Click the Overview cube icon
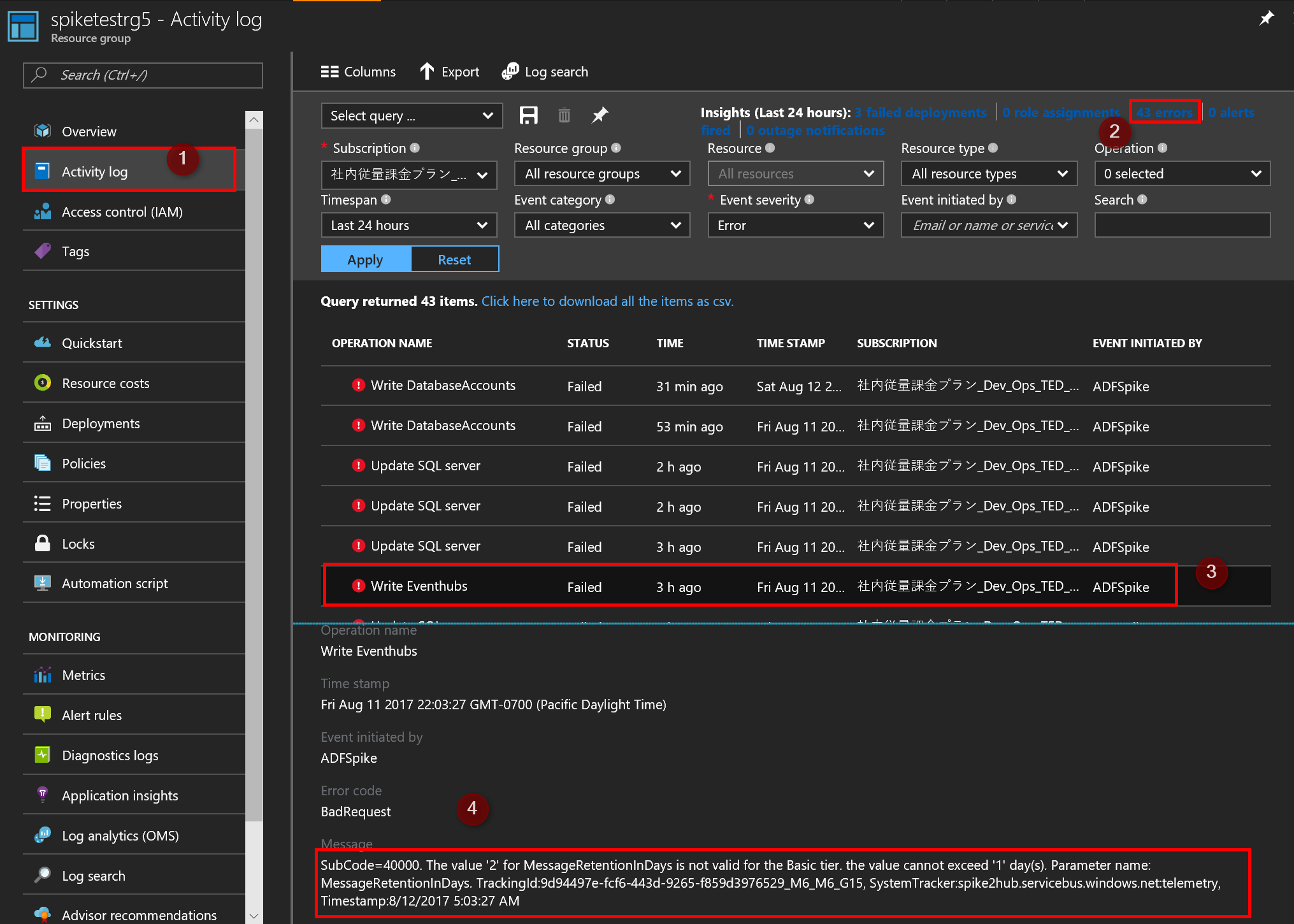 [x=43, y=131]
